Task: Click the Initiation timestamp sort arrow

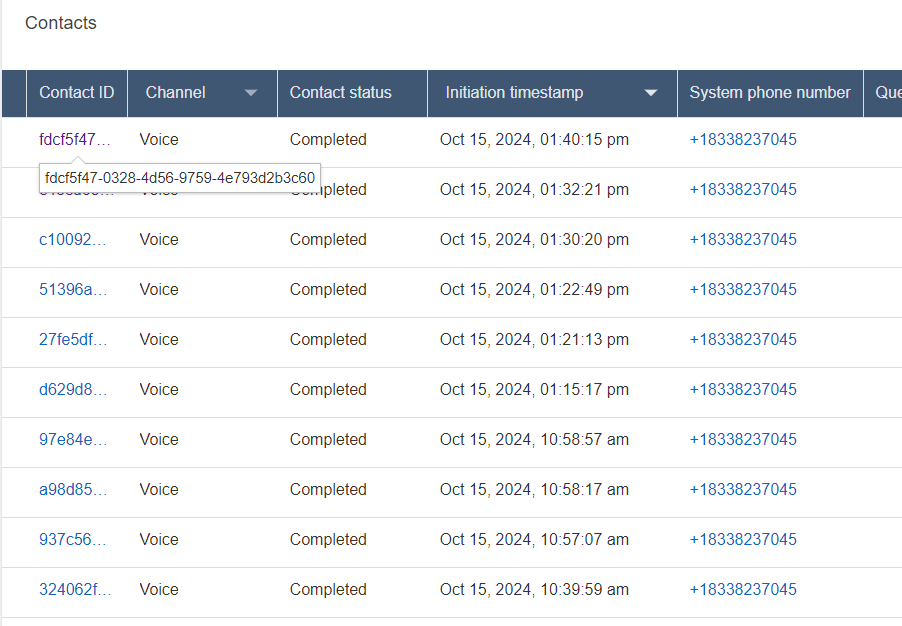Action: pos(651,93)
